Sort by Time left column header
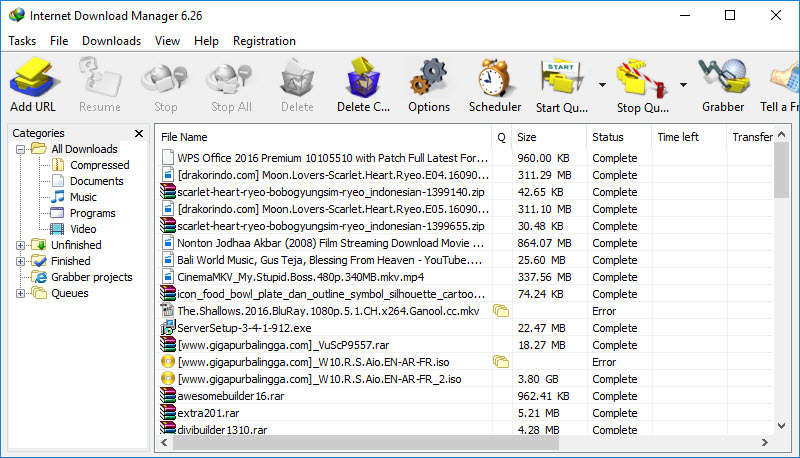Image resolution: width=800 pixels, height=458 pixels. pyautogui.click(x=689, y=137)
